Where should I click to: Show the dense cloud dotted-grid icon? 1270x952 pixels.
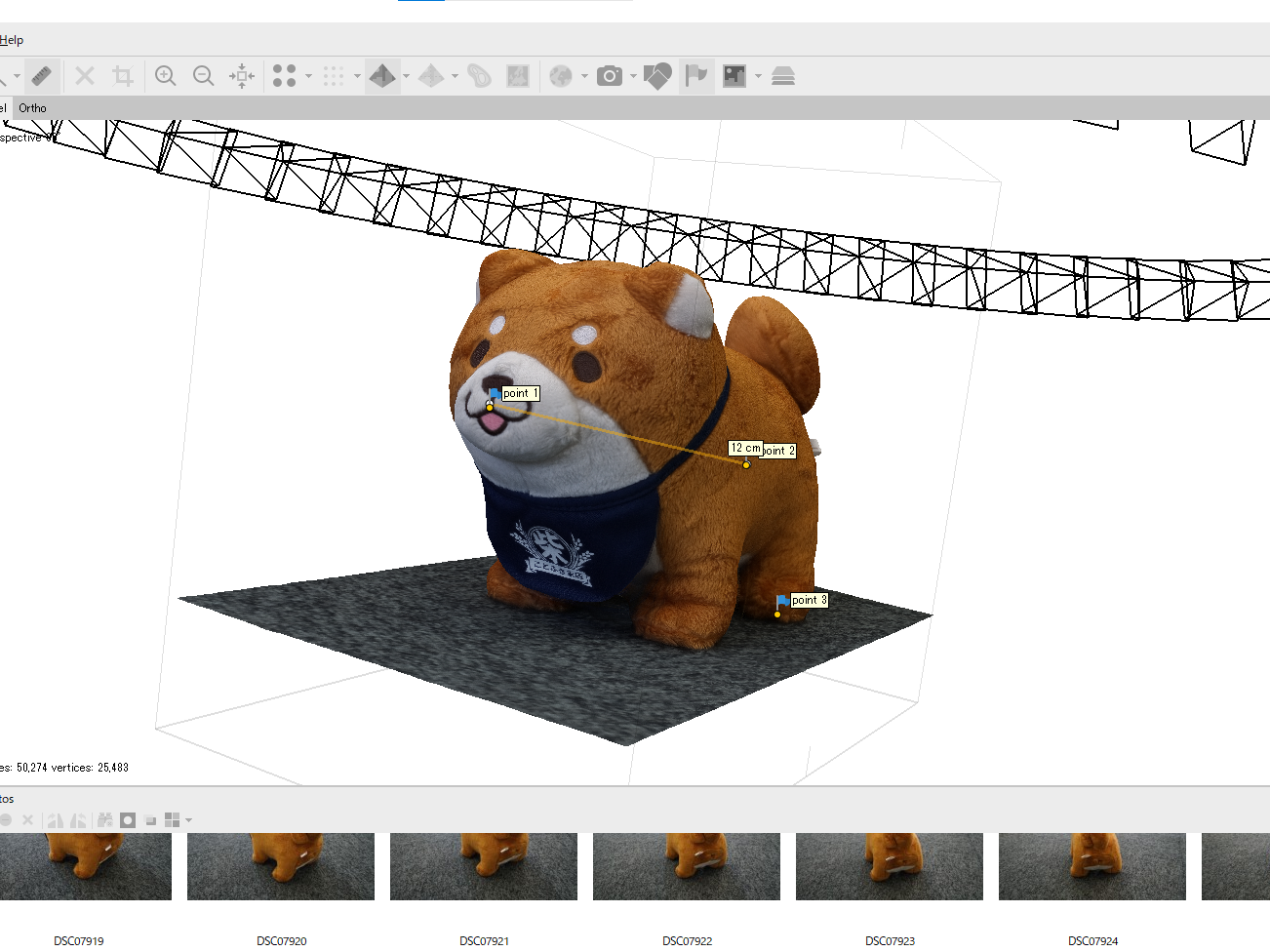coord(334,76)
